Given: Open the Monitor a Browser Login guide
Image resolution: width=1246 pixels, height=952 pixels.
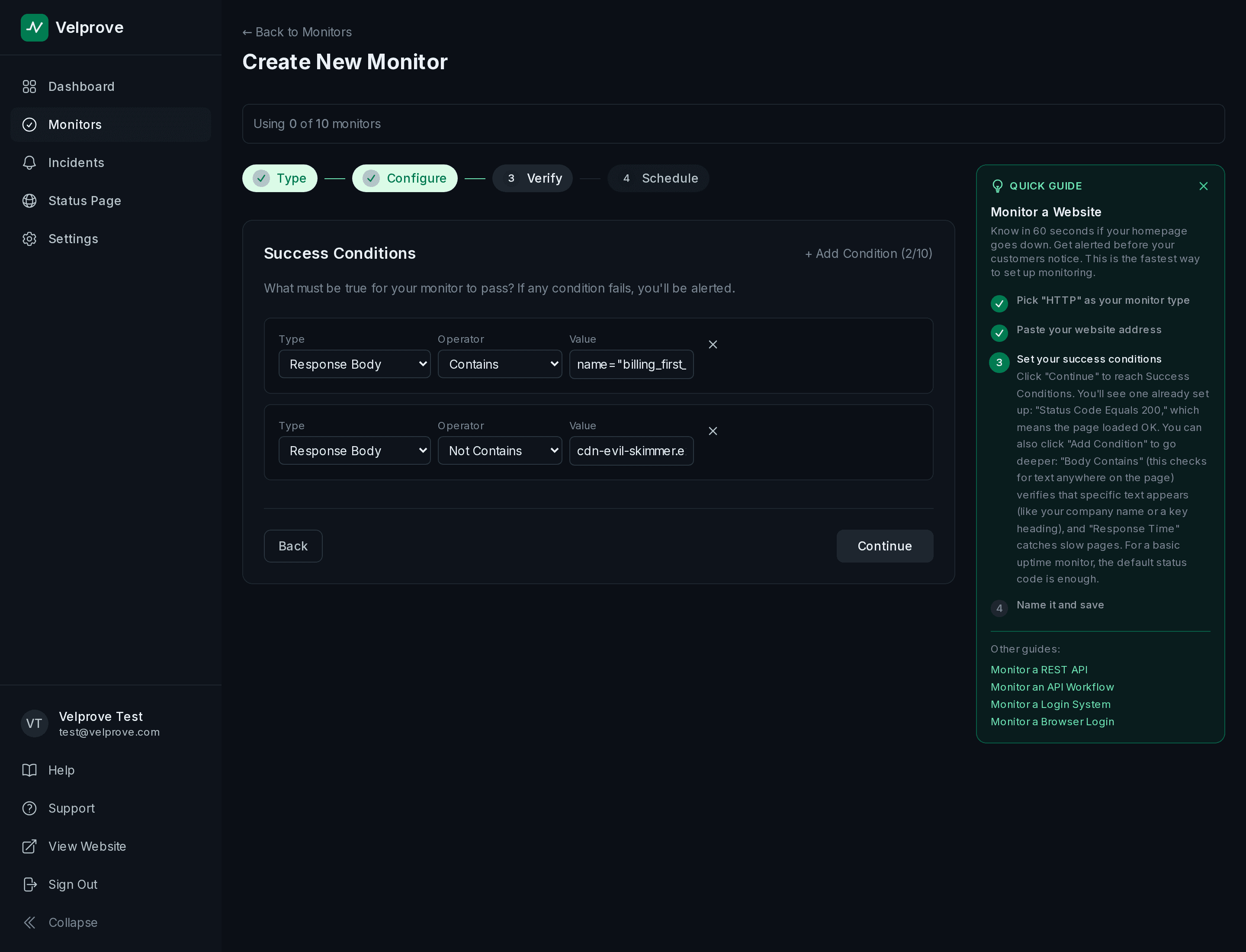Looking at the screenshot, I should click(x=1052, y=722).
